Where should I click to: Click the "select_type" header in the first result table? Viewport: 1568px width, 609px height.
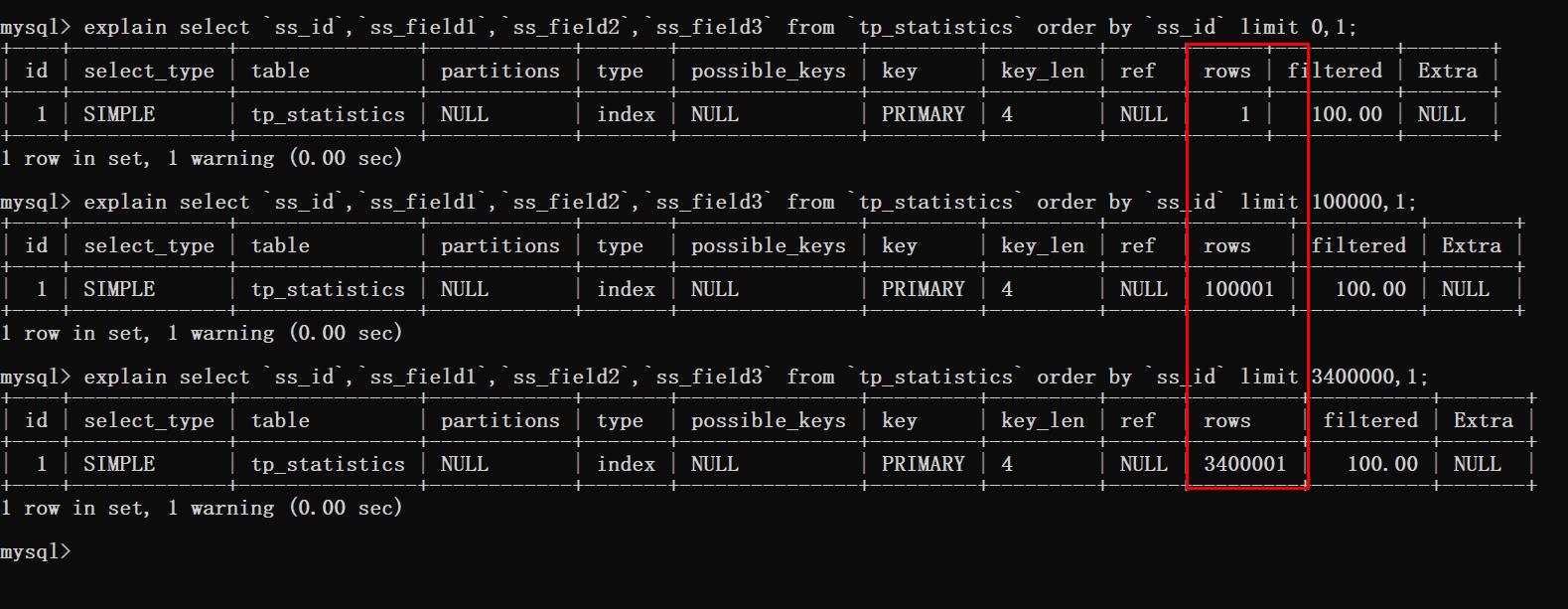click(149, 71)
